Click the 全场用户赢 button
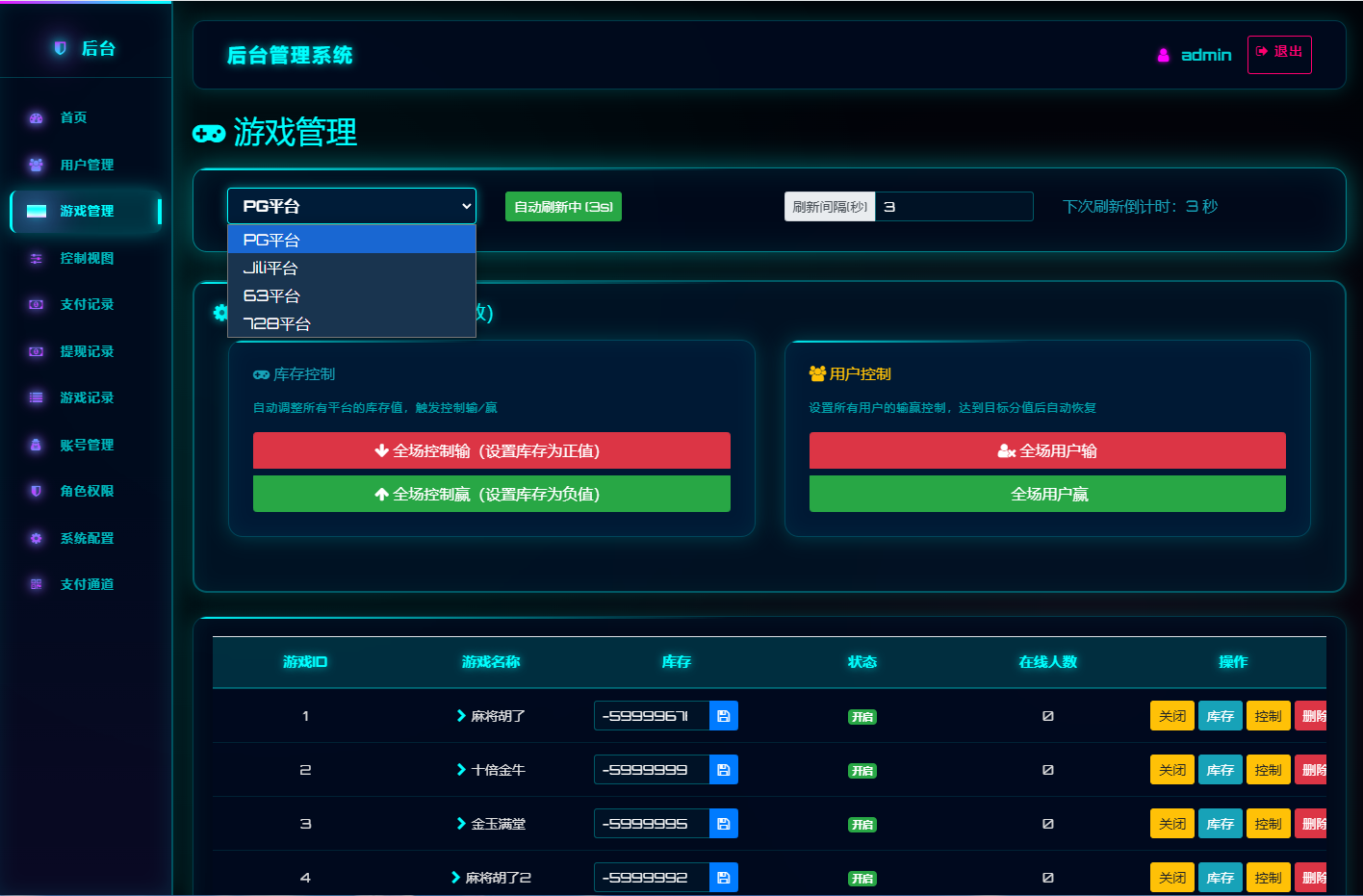The width and height of the screenshot is (1363, 896). (x=1047, y=494)
